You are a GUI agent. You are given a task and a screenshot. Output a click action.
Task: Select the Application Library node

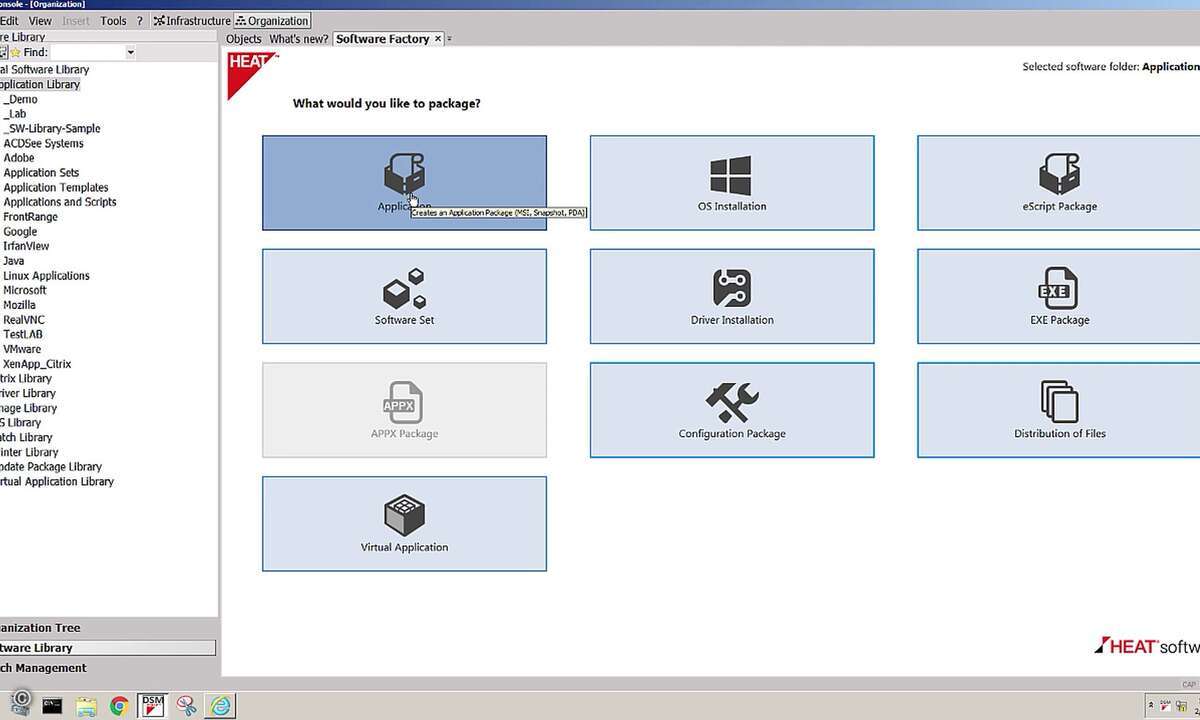pos(40,85)
